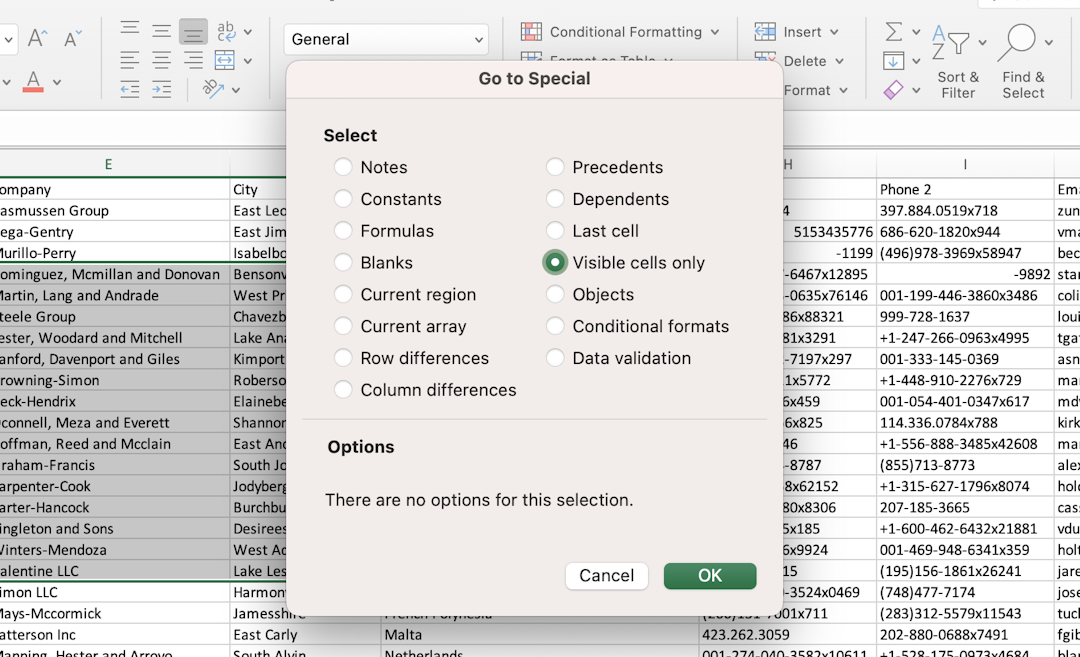Increase the font size

pos(35,37)
